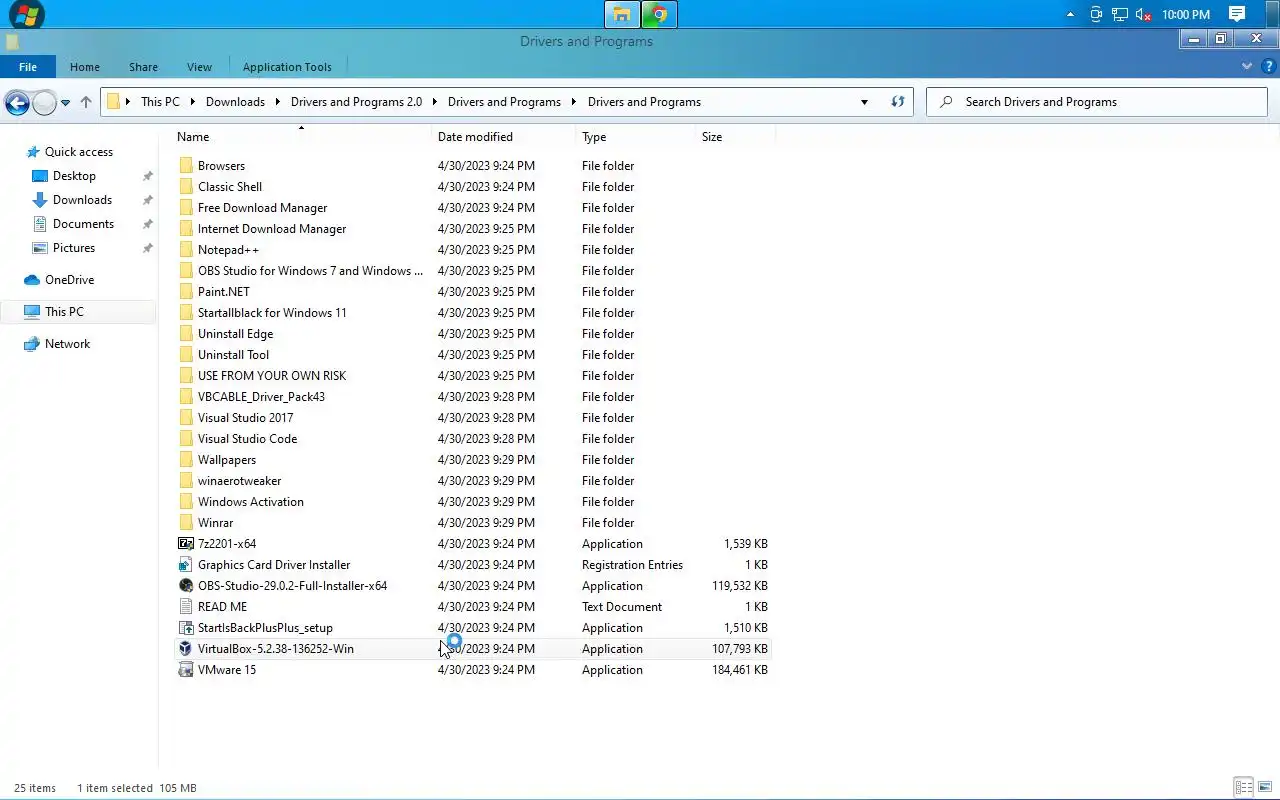
Task: Switch to details view layout button
Action: 1243,788
